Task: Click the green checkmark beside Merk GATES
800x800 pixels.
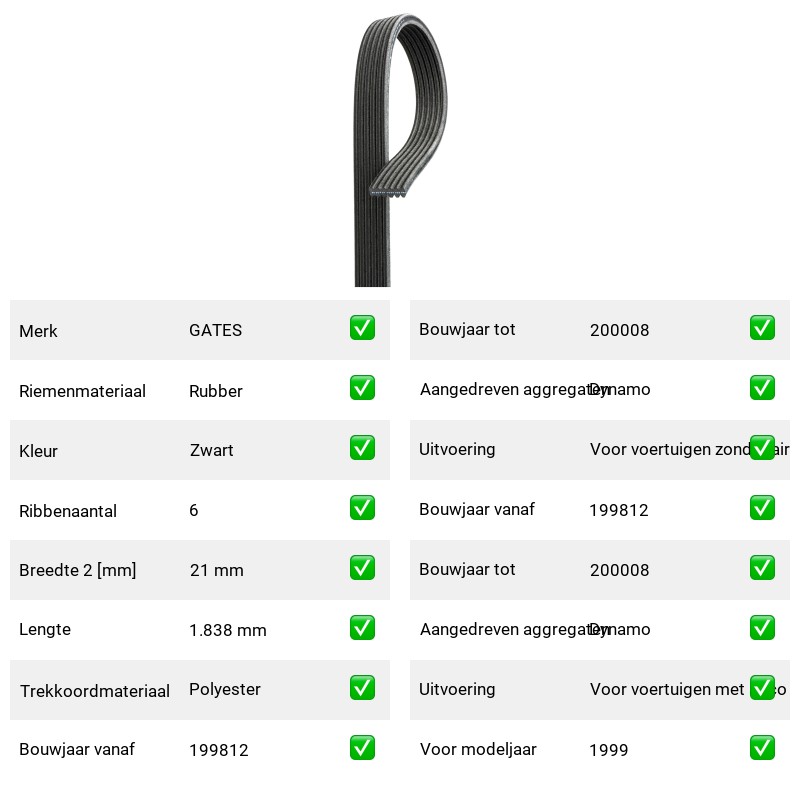Action: pos(362,328)
